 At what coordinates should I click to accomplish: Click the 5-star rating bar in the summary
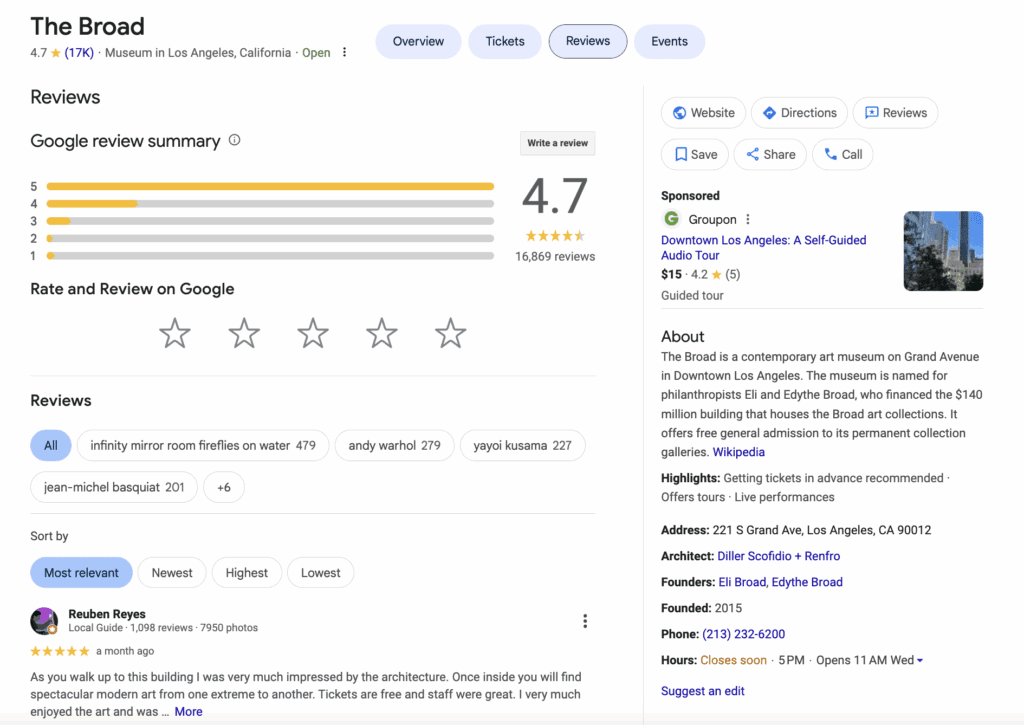pos(270,186)
